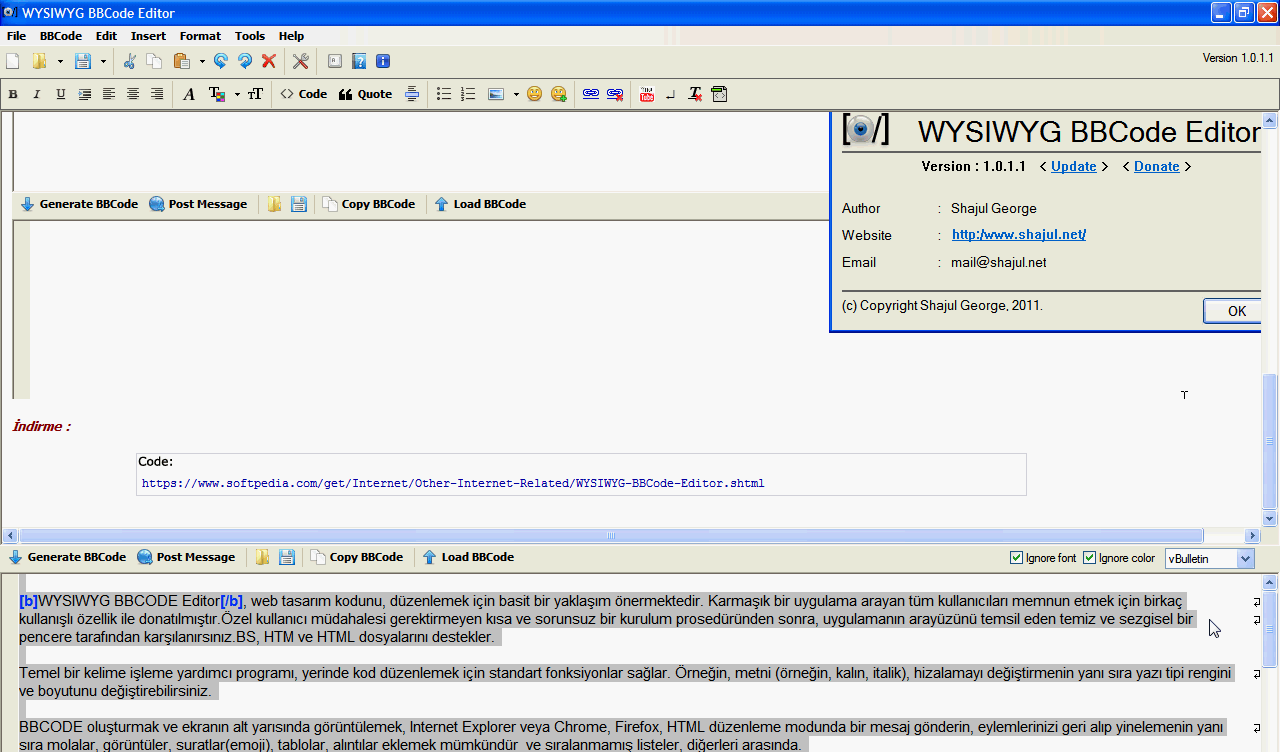This screenshot has width=1280, height=752.
Task: Clear text formatting
Action: click(695, 95)
